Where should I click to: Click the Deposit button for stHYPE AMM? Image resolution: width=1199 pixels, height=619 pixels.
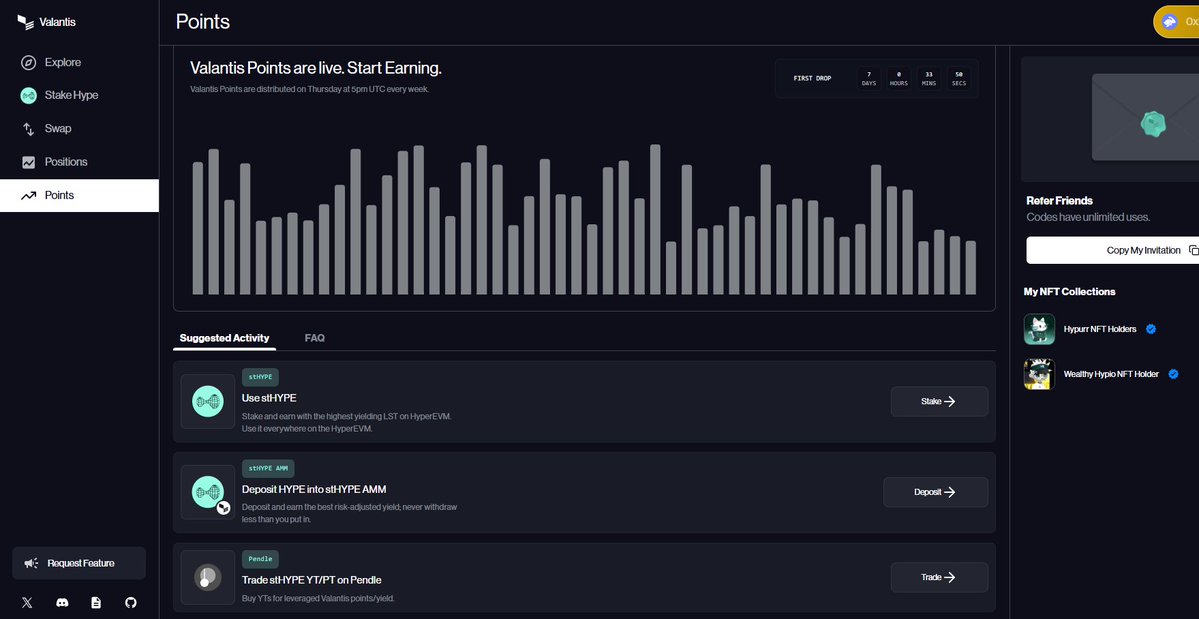[x=935, y=492]
